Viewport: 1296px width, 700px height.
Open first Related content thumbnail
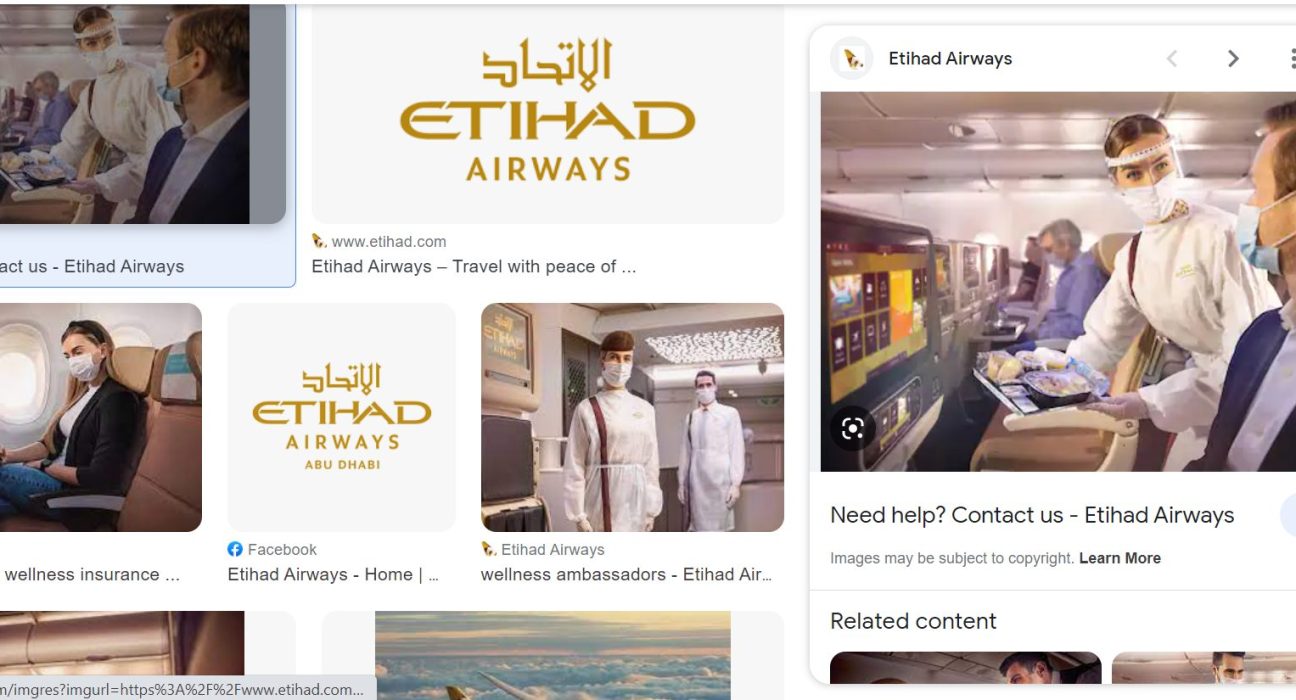tap(966, 668)
